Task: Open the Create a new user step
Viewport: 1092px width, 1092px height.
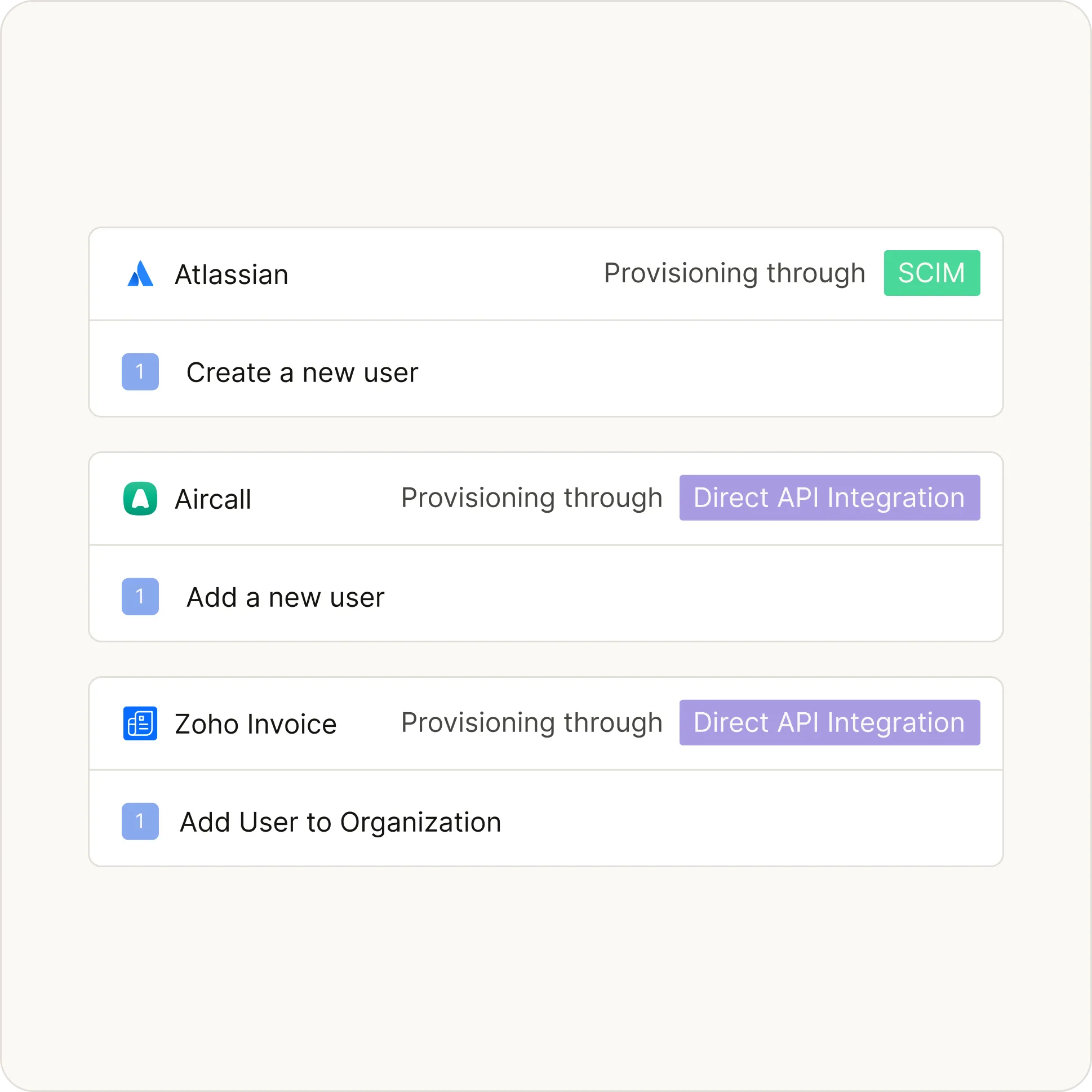Action: pyautogui.click(x=546, y=369)
